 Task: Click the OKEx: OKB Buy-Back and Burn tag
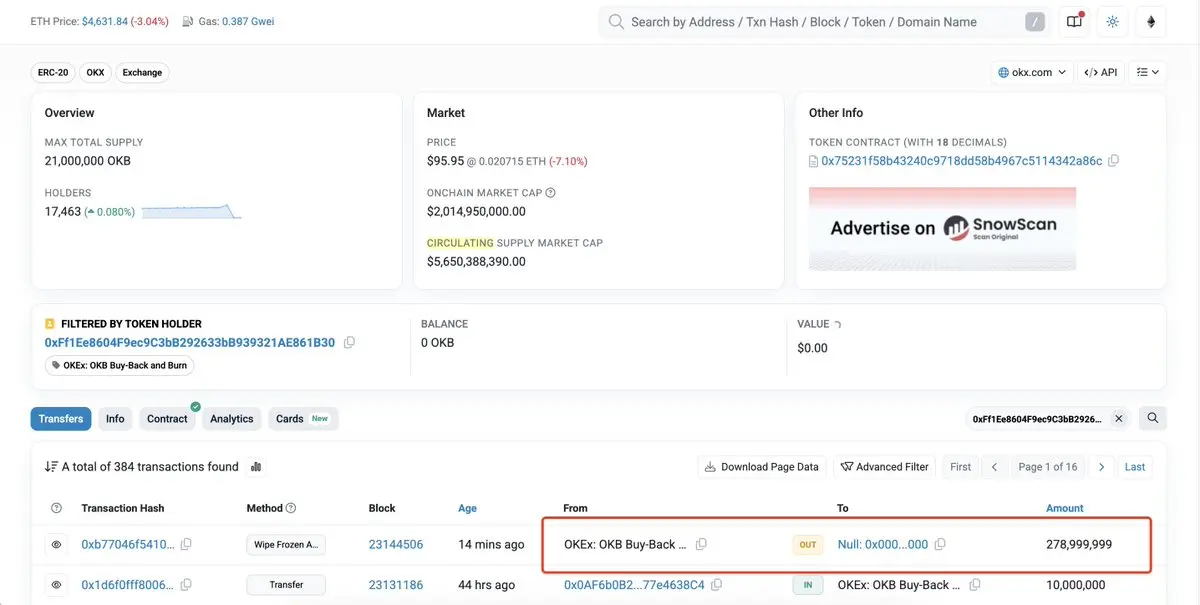pos(119,365)
